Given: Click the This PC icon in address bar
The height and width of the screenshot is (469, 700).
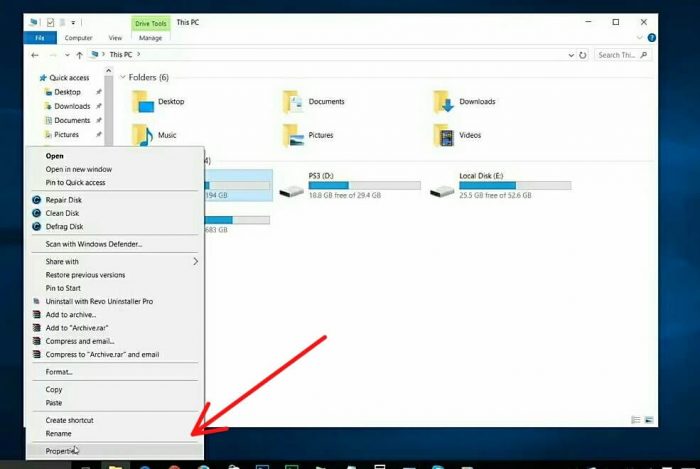Looking at the screenshot, I should tap(94, 54).
